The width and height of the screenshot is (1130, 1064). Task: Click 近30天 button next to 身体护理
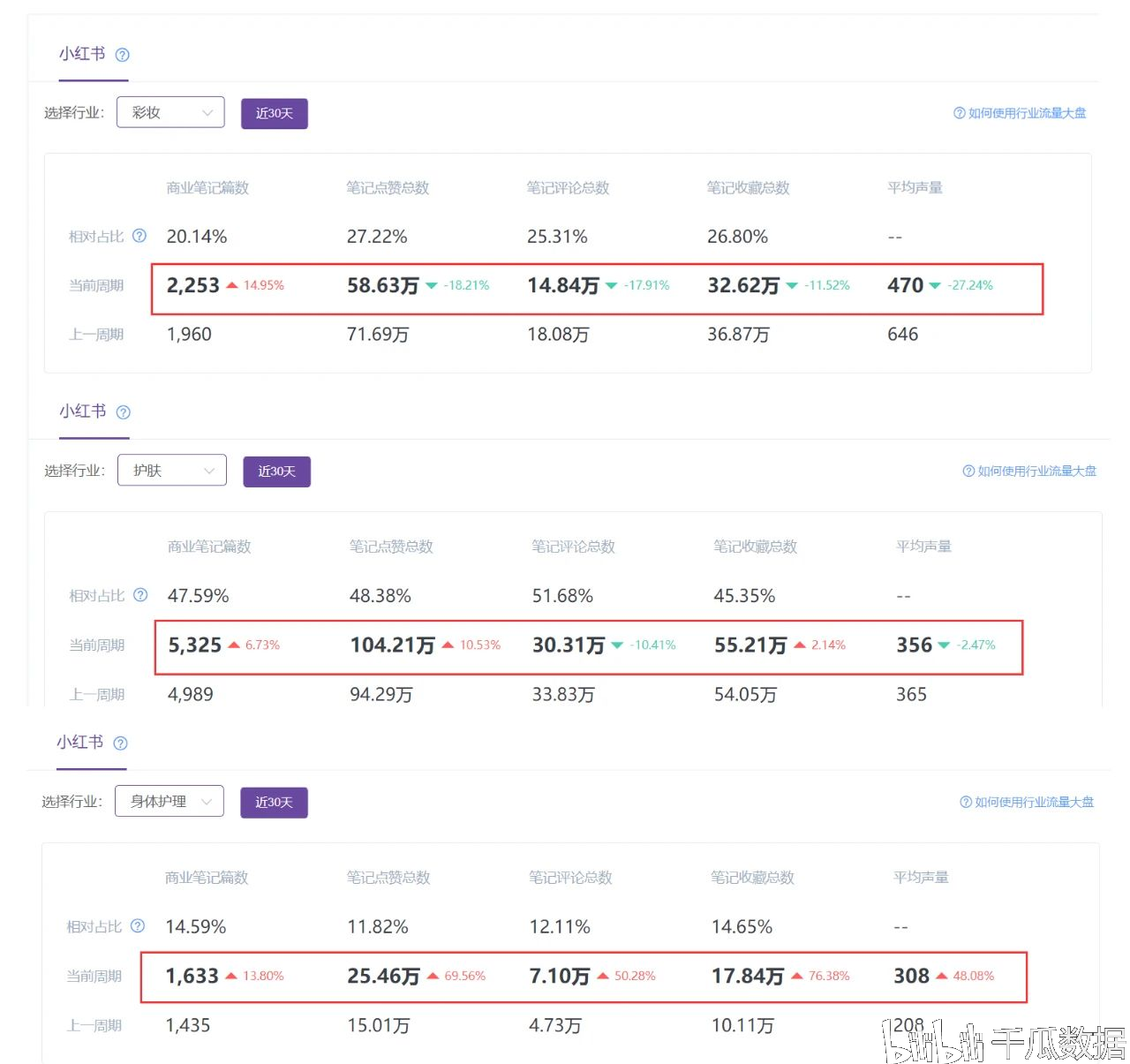coord(274,803)
